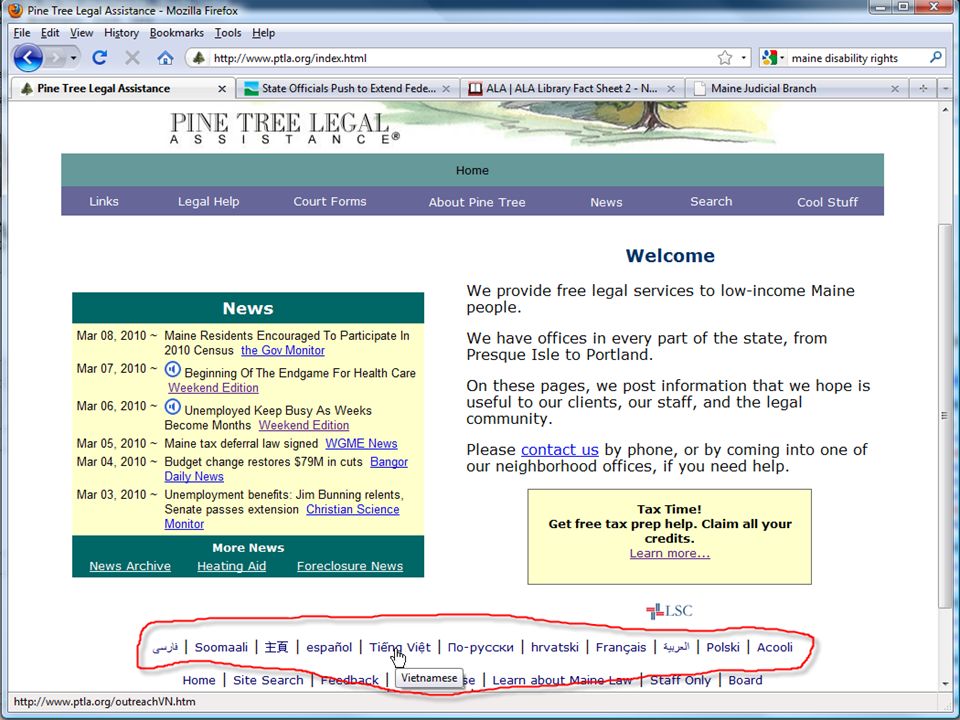Bookmark this page with the star icon
This screenshot has height=720, width=960.
pos(725,58)
